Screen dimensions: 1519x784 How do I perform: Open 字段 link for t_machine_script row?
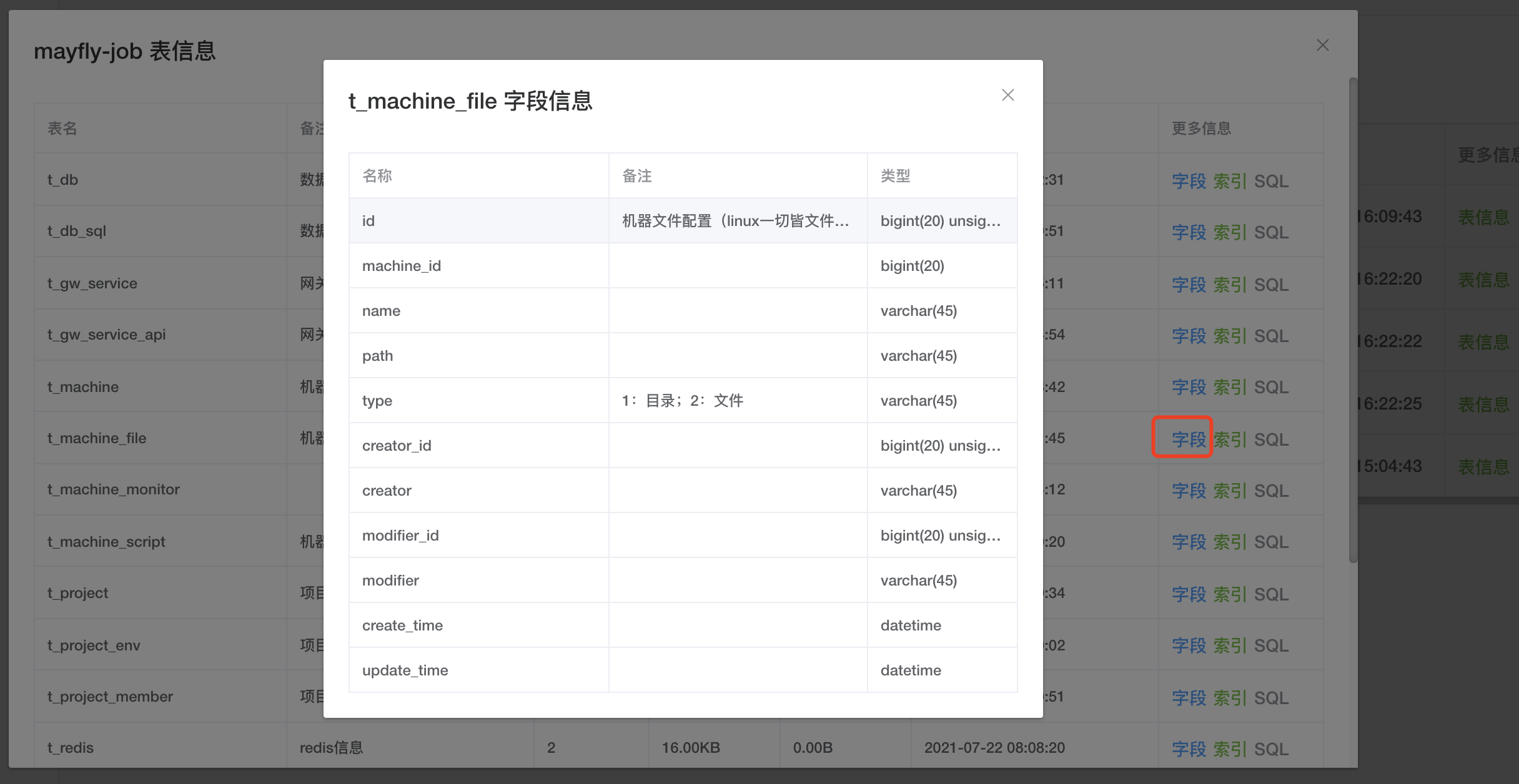1189,542
